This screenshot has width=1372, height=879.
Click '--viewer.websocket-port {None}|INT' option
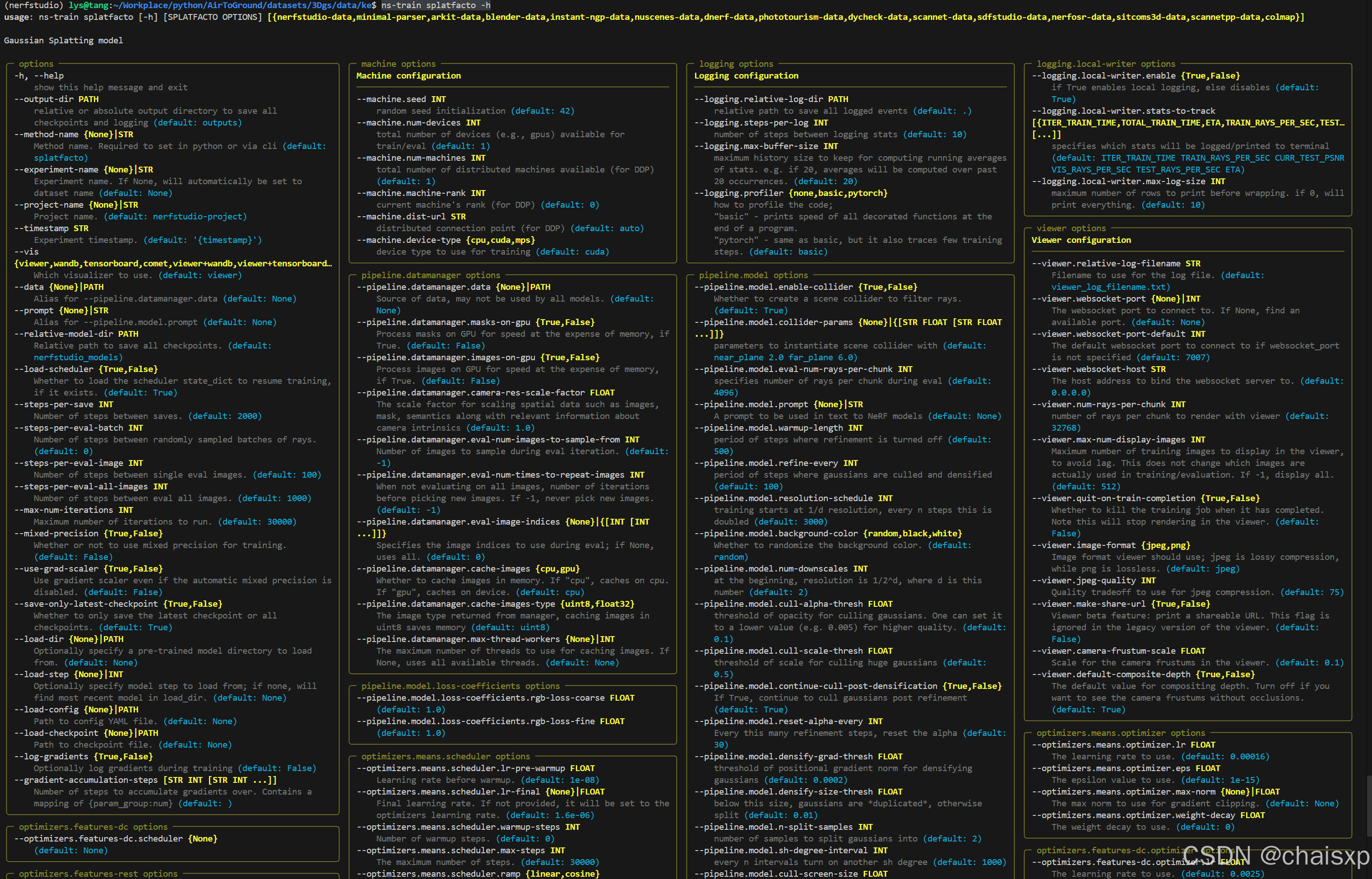point(1116,299)
